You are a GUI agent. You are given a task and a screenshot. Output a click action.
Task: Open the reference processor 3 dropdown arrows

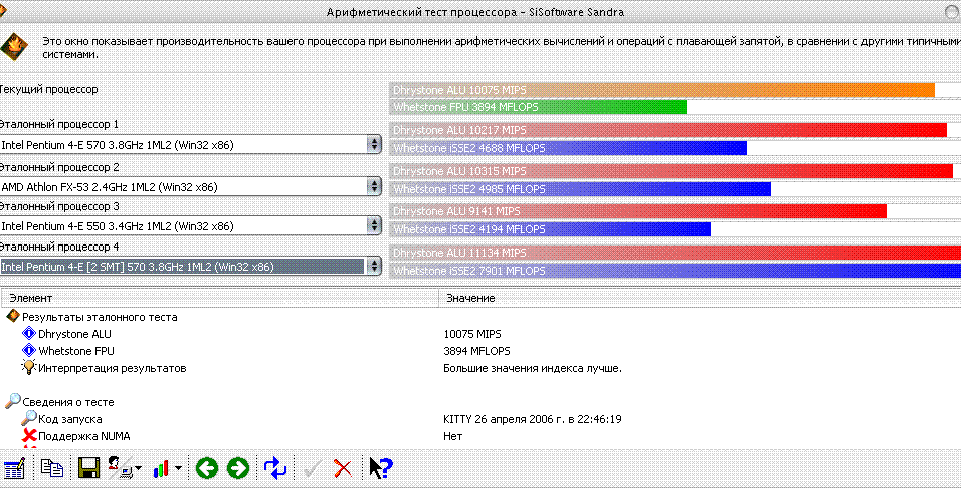373,226
